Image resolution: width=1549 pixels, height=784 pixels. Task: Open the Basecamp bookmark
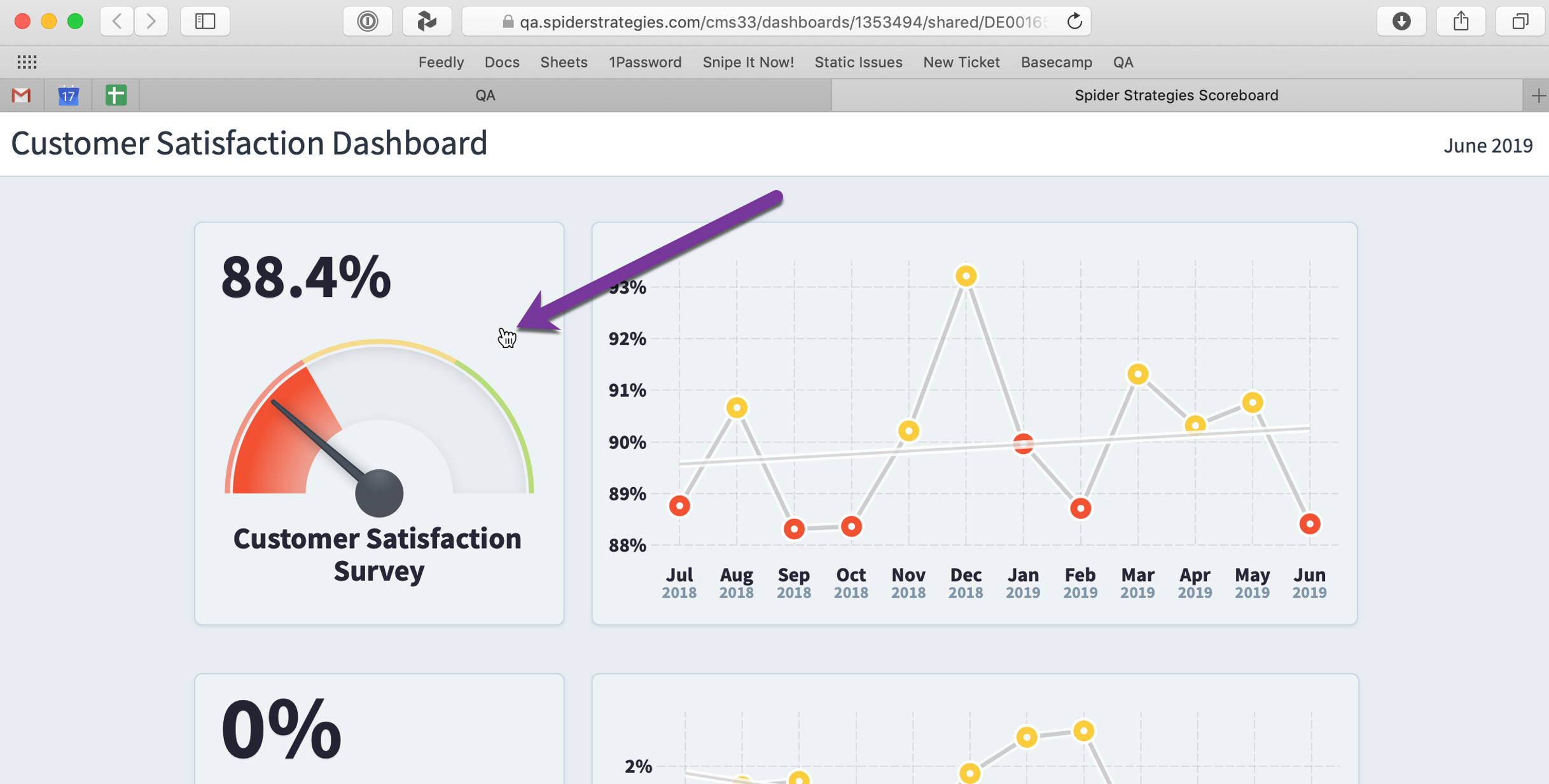pos(1056,62)
